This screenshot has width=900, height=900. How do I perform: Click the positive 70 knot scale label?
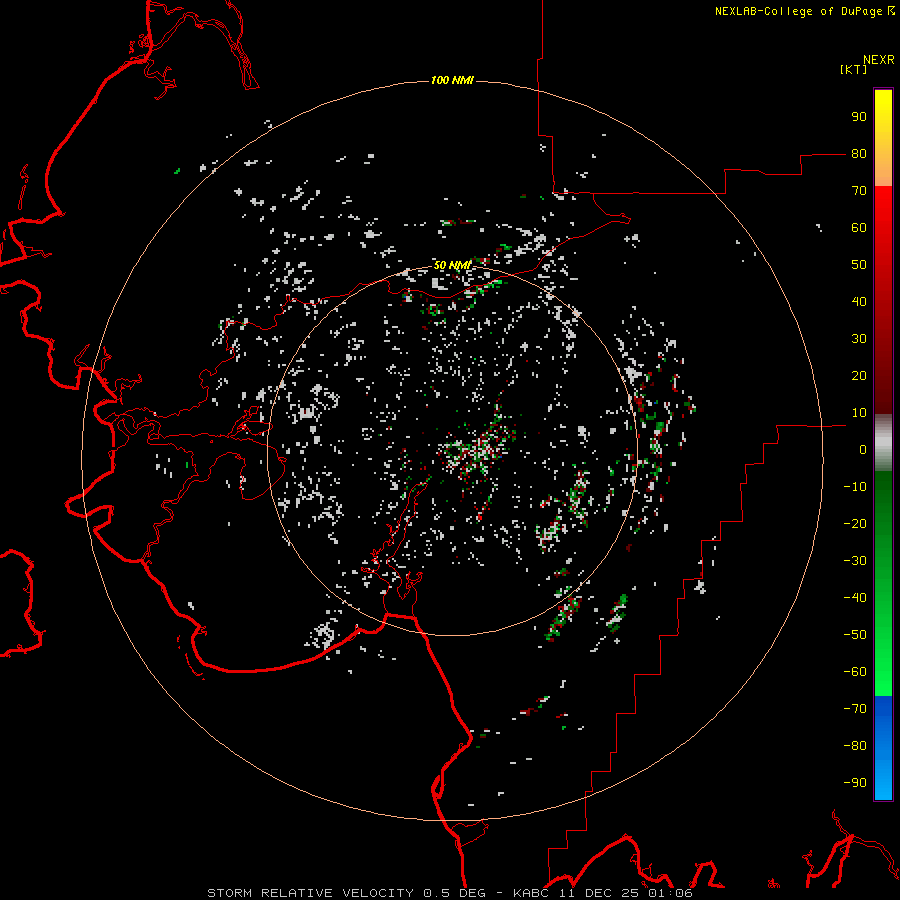(x=859, y=191)
